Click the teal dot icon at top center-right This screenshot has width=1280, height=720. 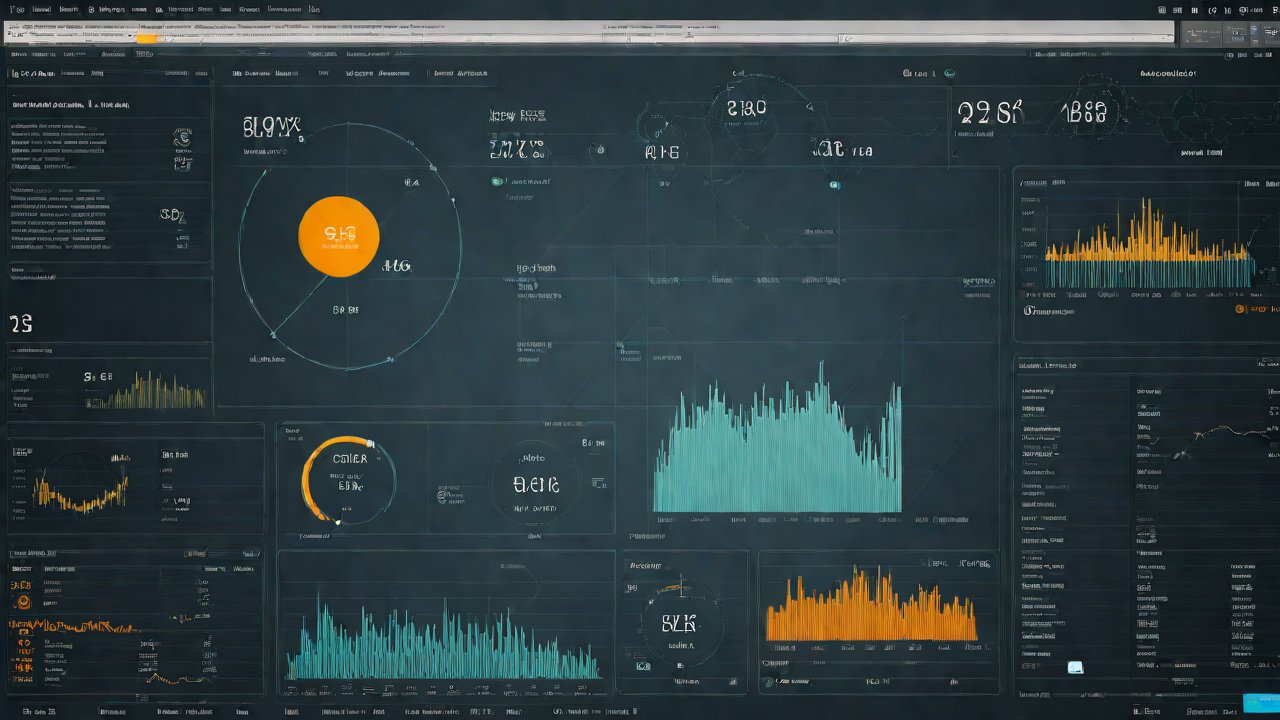click(949, 73)
